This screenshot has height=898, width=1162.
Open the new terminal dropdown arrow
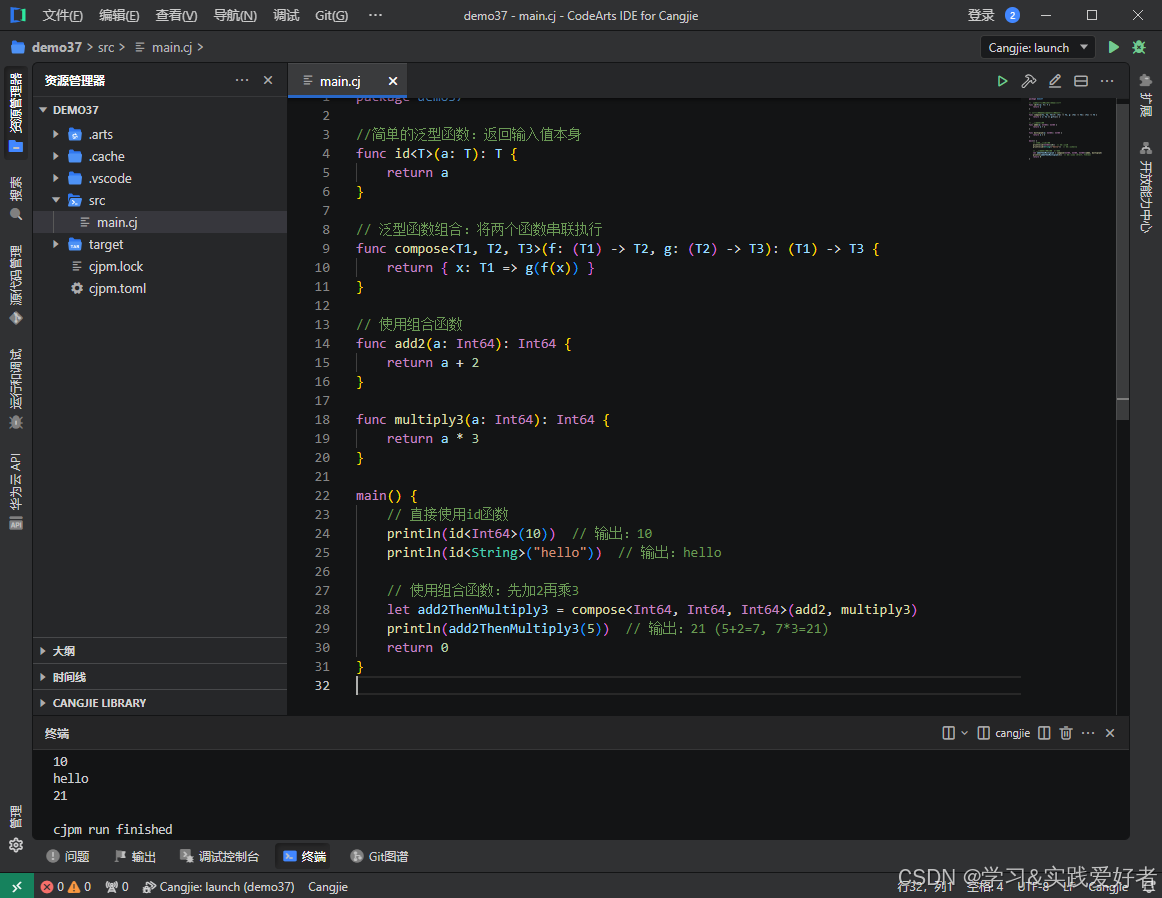(x=964, y=733)
